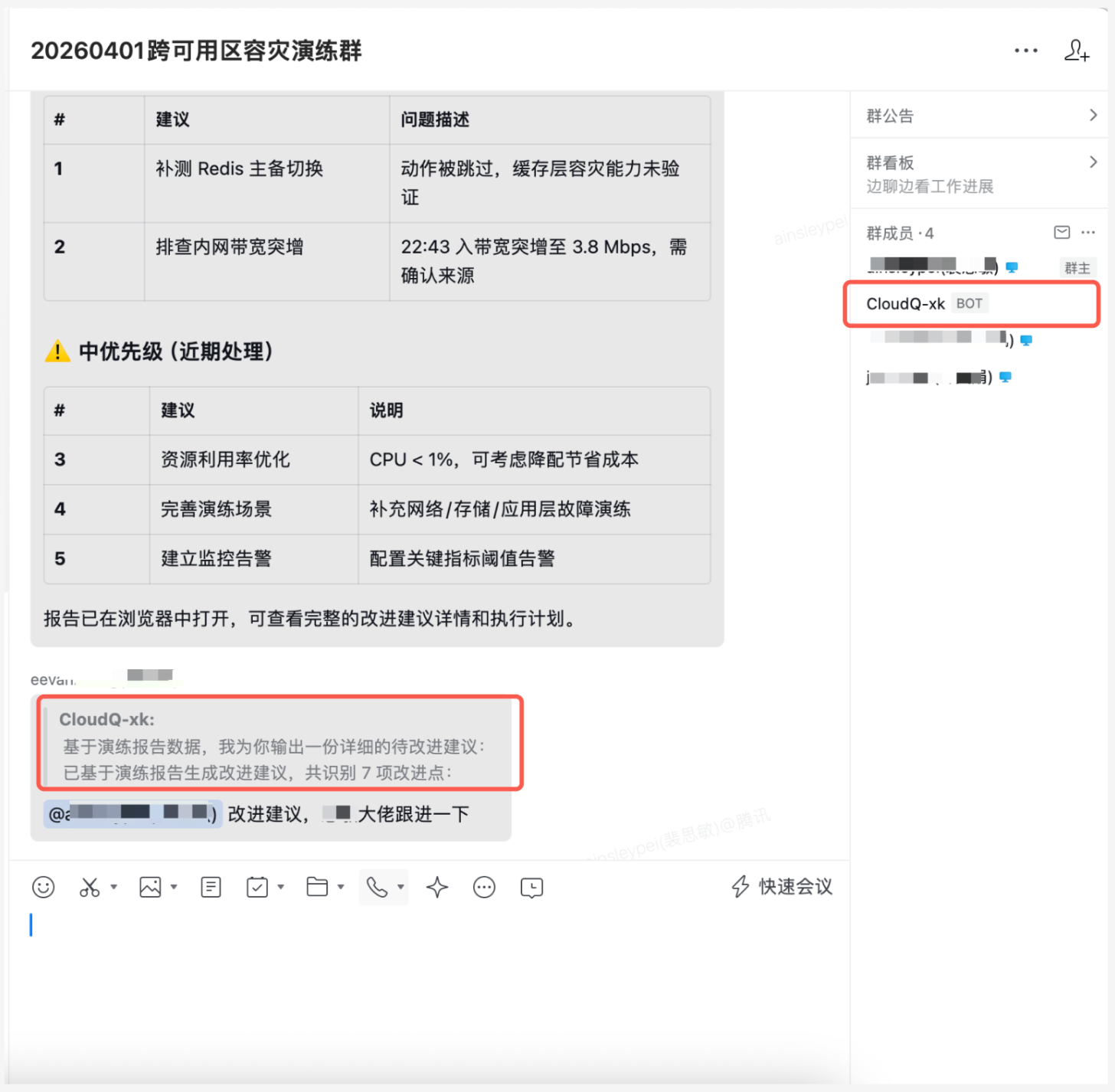
Task: Expand 群公告 using its chevron
Action: 1094,115
